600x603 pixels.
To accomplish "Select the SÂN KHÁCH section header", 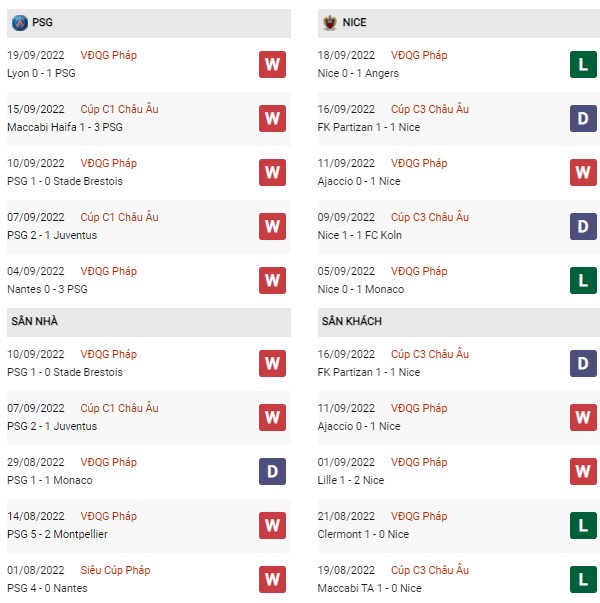I will 459,322.
